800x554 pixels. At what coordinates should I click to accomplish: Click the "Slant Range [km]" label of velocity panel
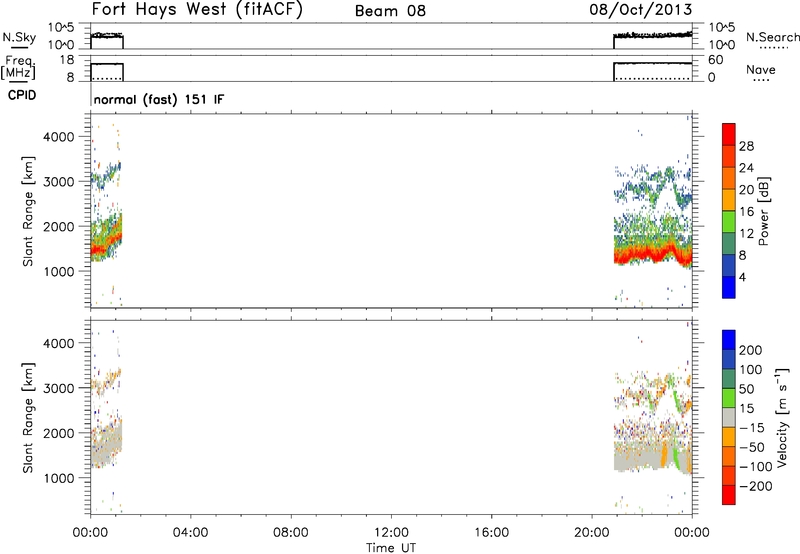point(28,418)
